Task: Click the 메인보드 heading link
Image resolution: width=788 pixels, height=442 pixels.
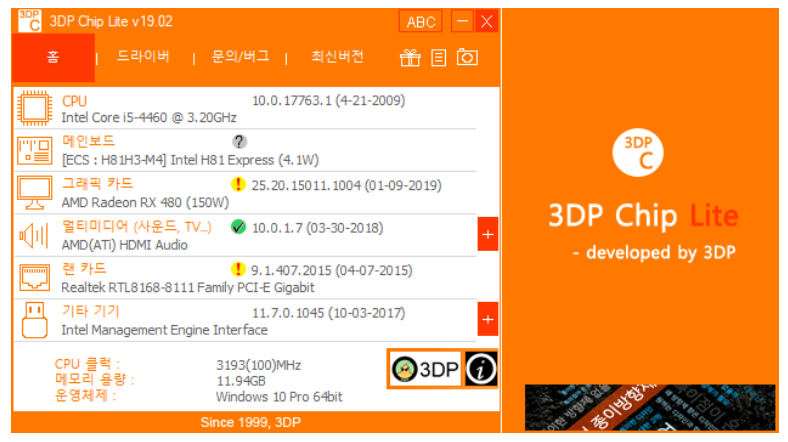Action: (88, 141)
